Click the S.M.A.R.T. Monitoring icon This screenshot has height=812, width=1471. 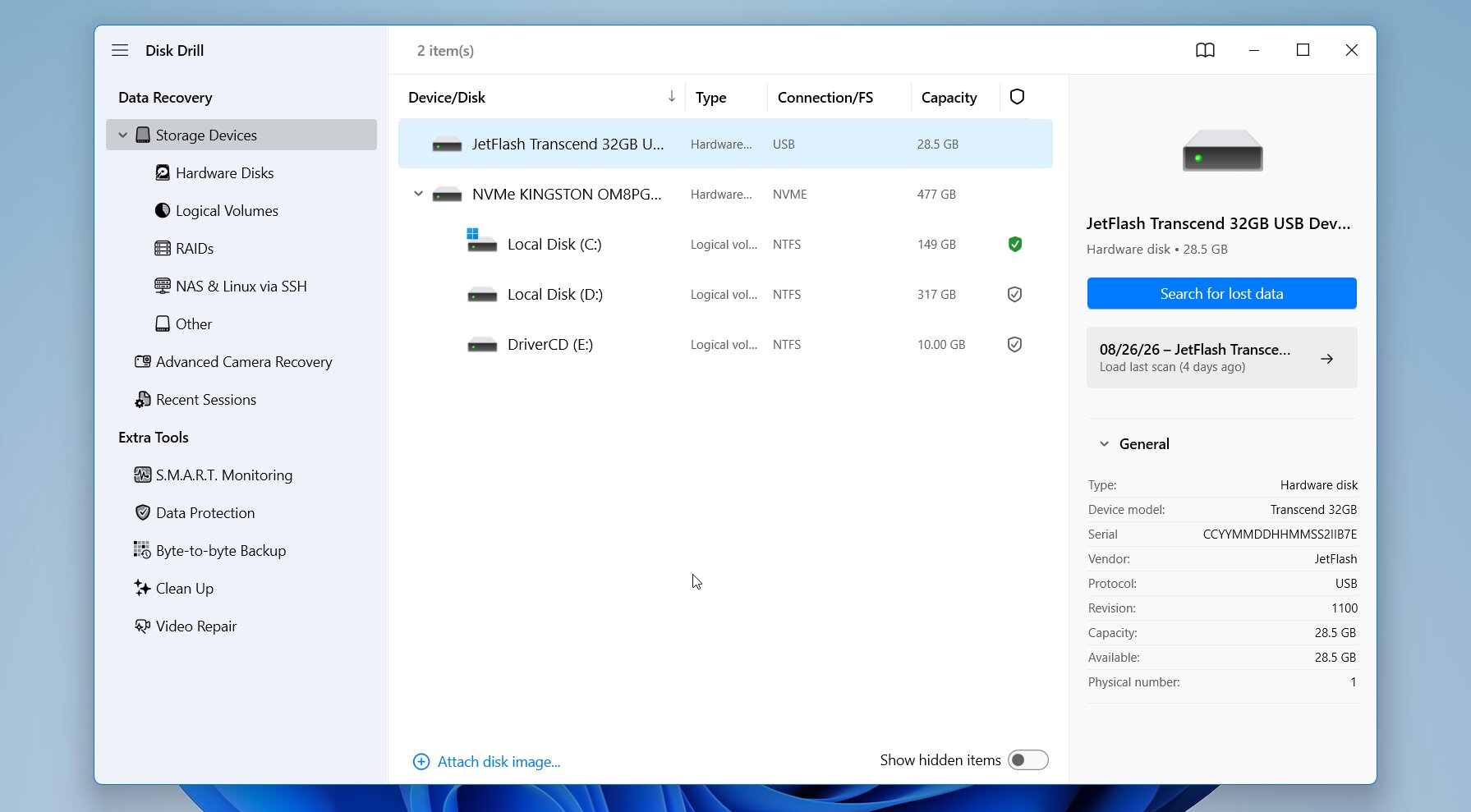(x=143, y=475)
